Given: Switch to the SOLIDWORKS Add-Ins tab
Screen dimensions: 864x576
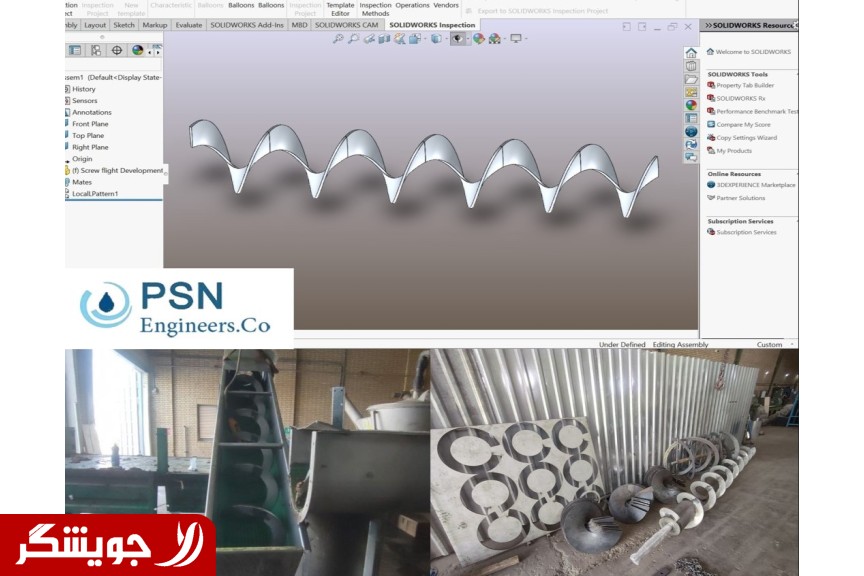Looking at the screenshot, I should (x=247, y=25).
